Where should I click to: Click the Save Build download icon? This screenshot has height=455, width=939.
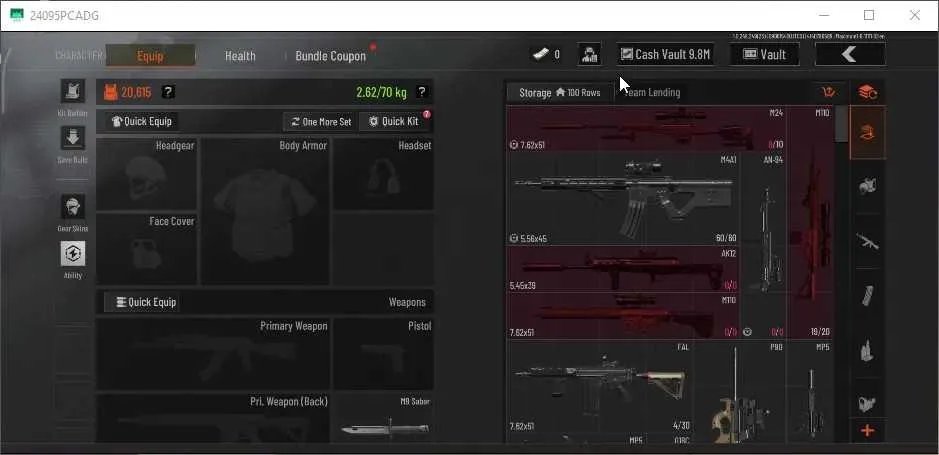72,138
